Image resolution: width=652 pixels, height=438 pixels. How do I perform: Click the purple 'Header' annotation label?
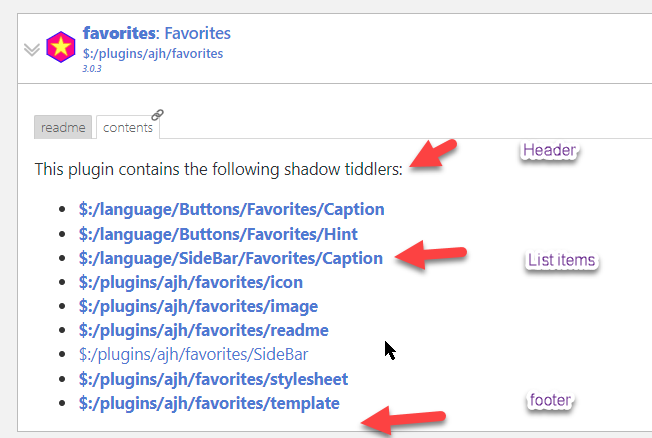pos(549,150)
